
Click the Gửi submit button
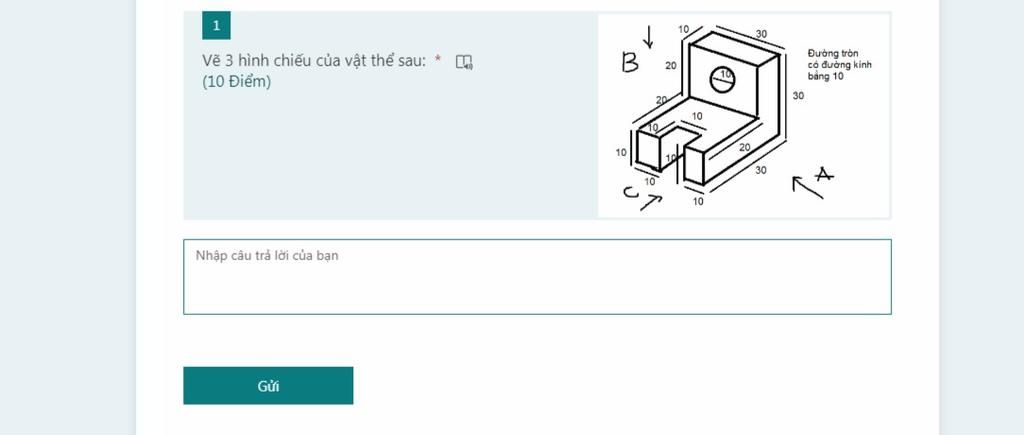point(268,385)
